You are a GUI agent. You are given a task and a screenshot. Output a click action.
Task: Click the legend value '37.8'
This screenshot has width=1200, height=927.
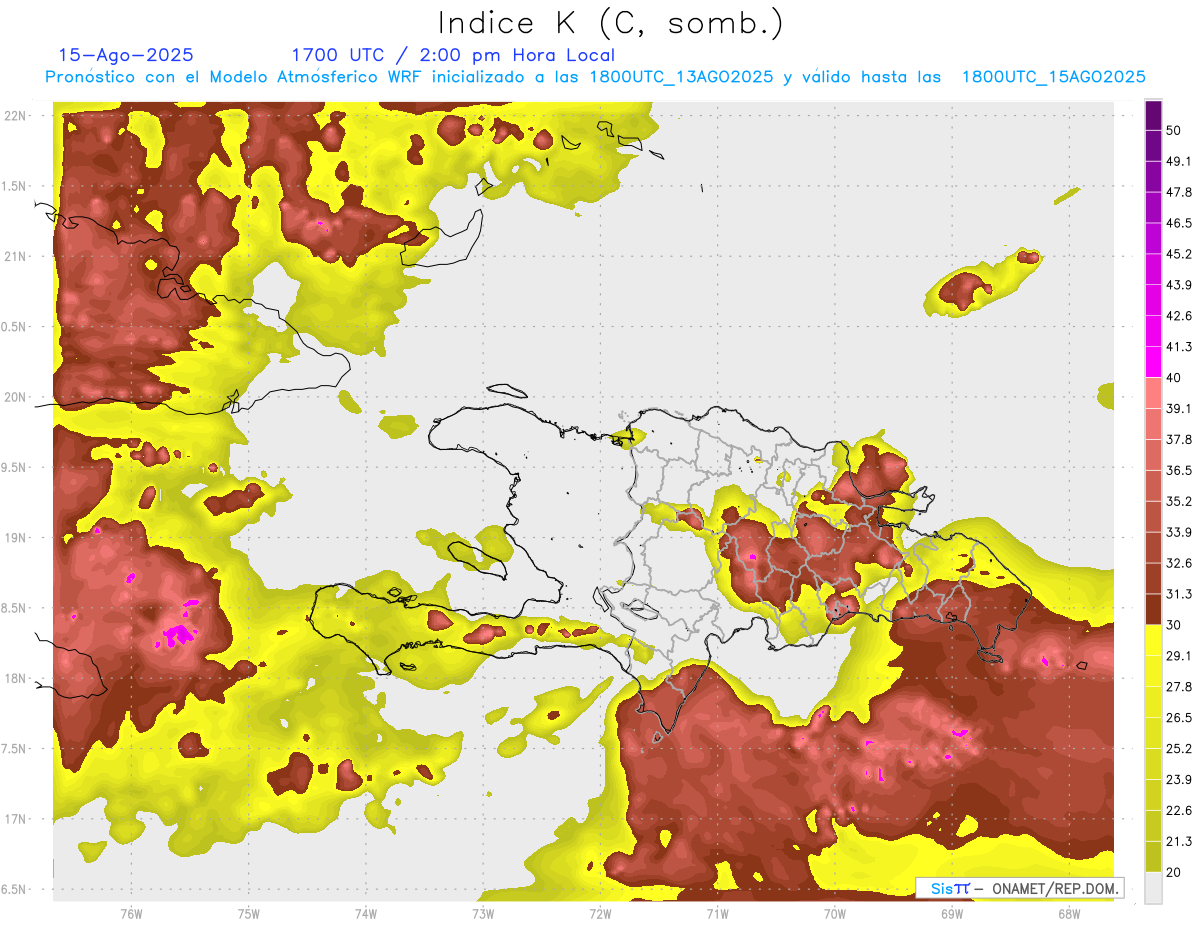click(1179, 440)
